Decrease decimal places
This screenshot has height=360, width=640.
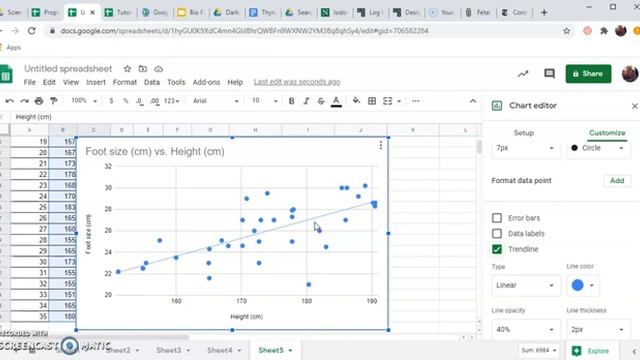click(x=140, y=101)
